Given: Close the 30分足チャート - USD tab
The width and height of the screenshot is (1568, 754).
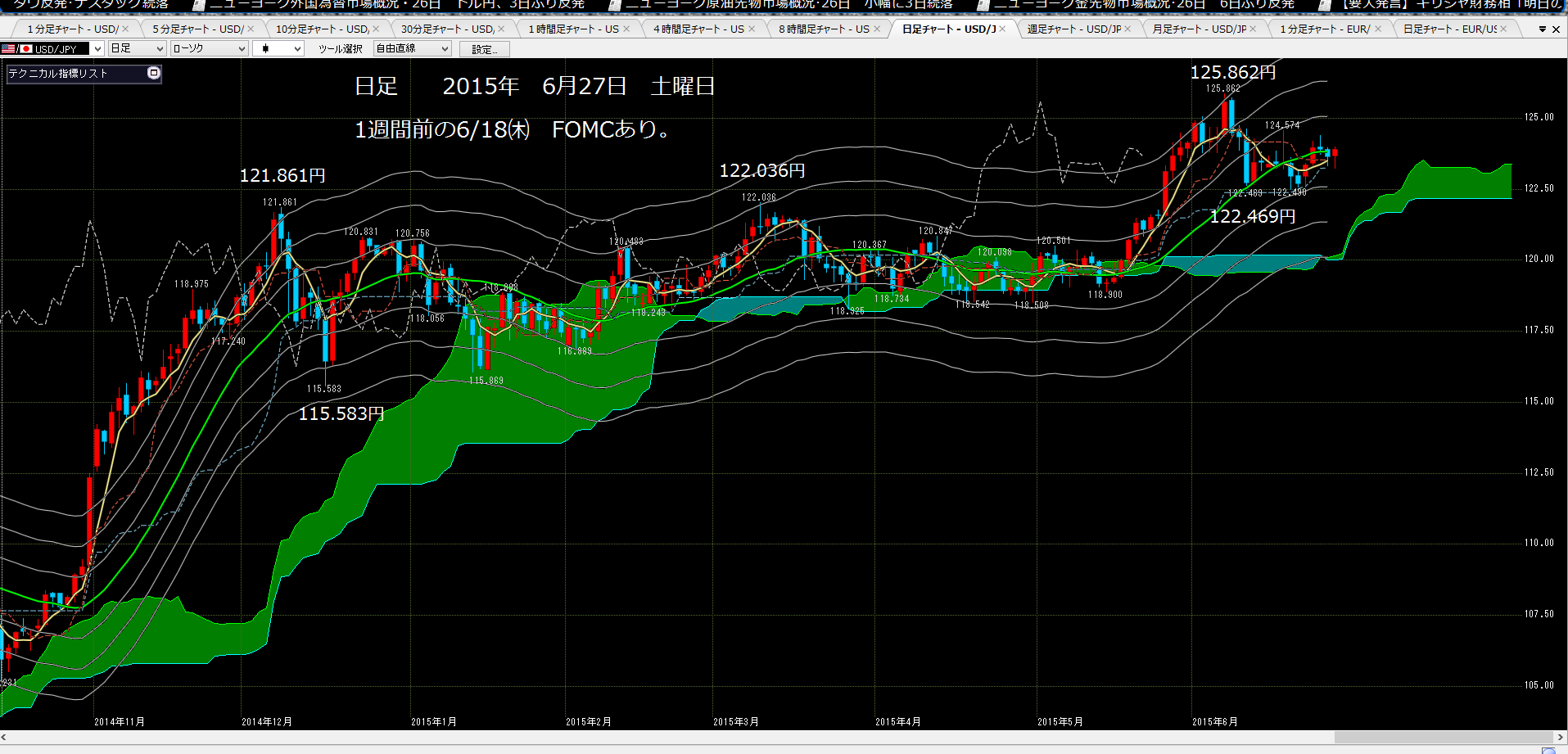Looking at the screenshot, I should coord(501,29).
